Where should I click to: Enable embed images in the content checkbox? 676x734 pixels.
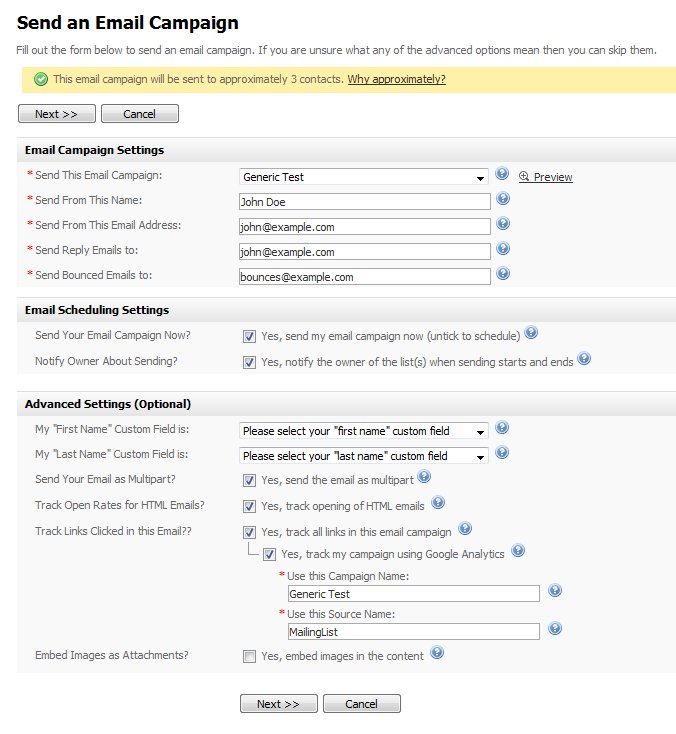pos(250,656)
